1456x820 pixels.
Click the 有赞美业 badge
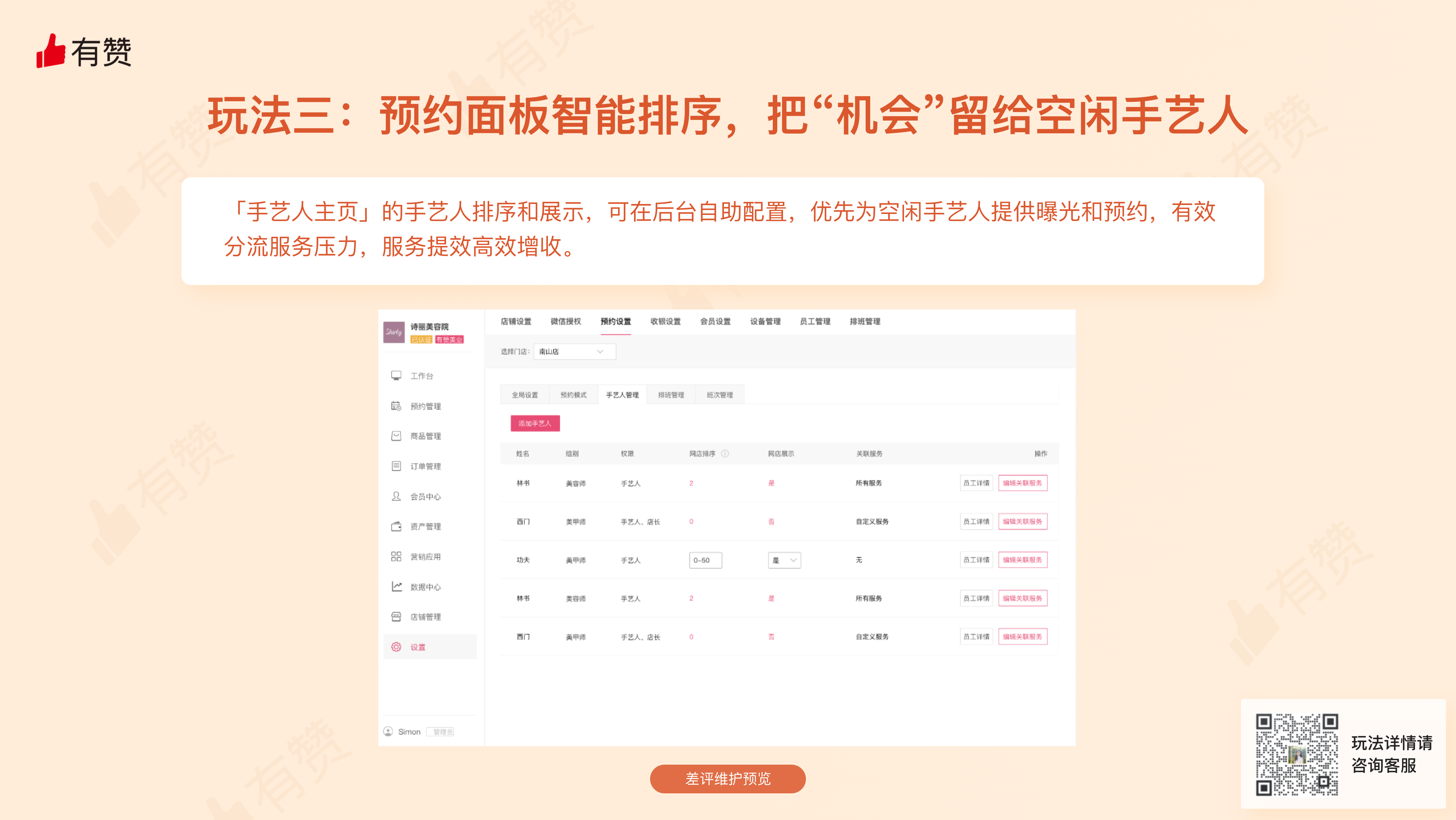[x=449, y=339]
